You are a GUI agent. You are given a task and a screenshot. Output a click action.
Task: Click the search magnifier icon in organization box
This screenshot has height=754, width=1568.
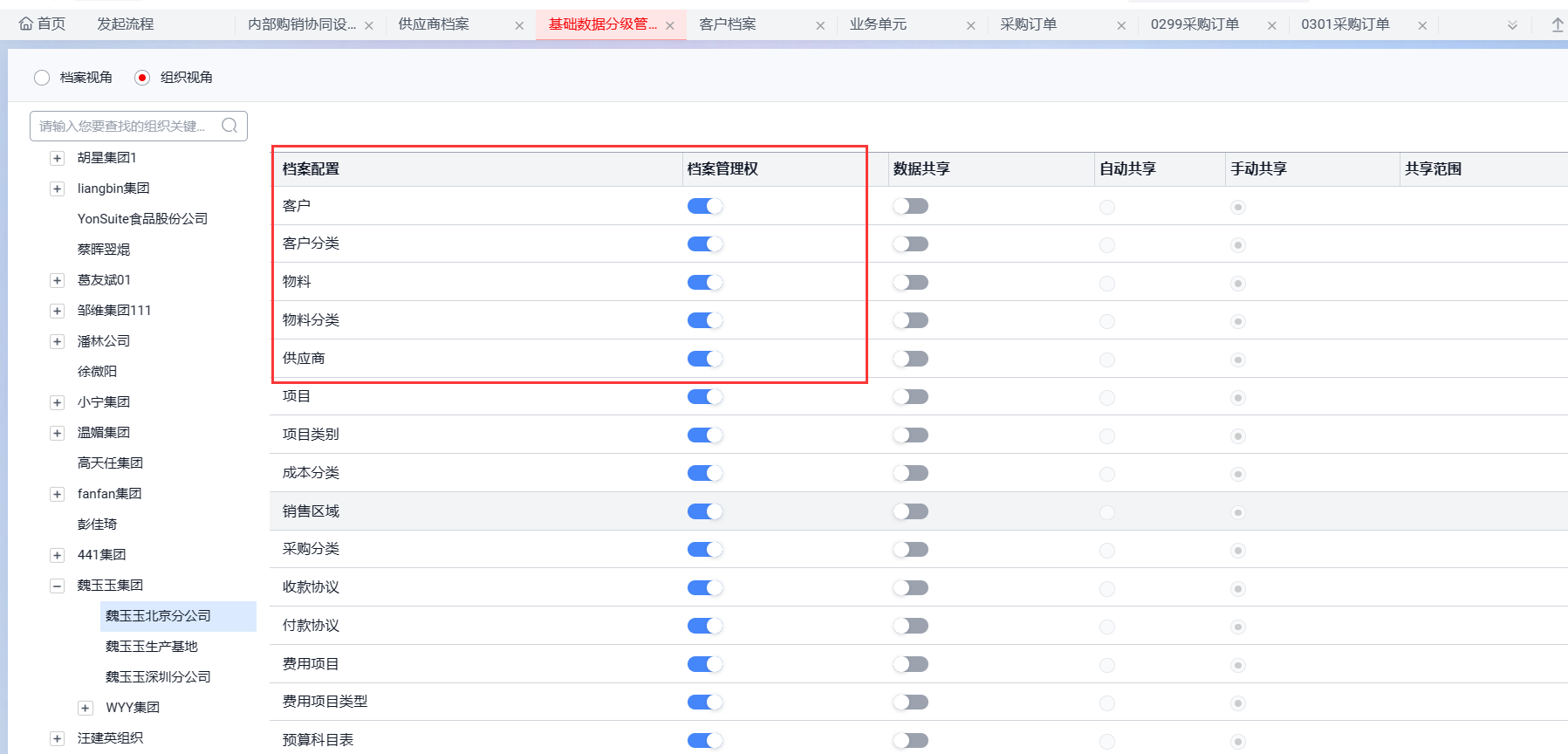point(229,126)
